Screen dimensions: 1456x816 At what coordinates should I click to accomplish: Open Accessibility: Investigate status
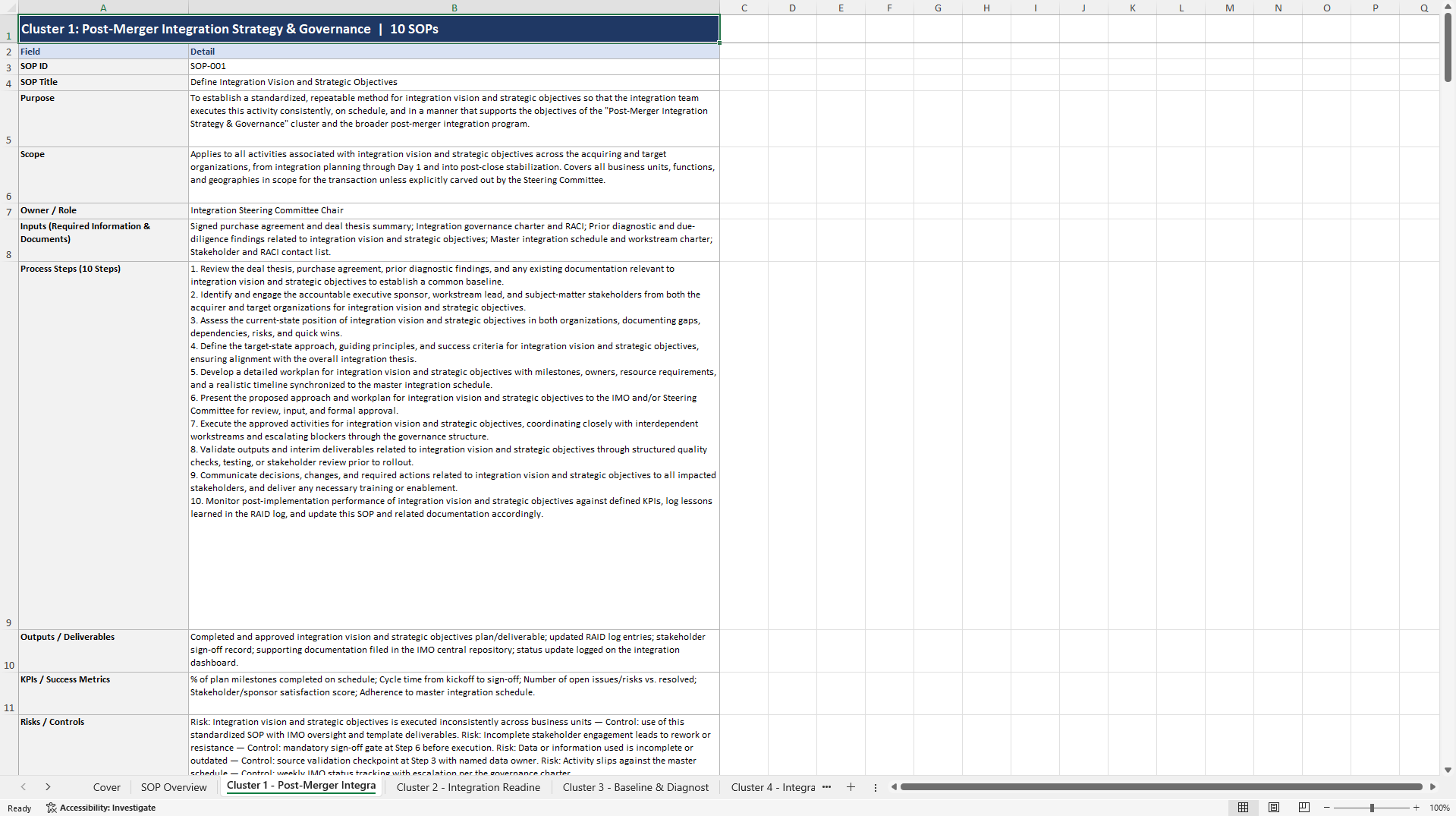click(x=101, y=808)
